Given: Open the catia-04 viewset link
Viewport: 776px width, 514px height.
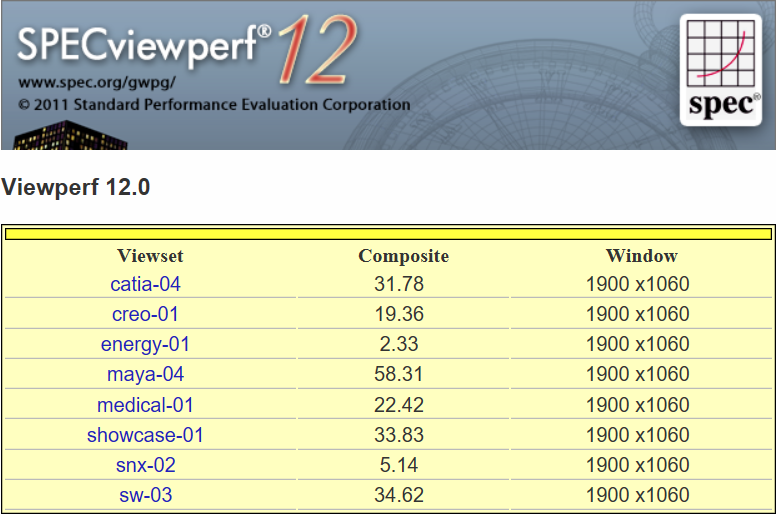Looking at the screenshot, I should coord(145,284).
